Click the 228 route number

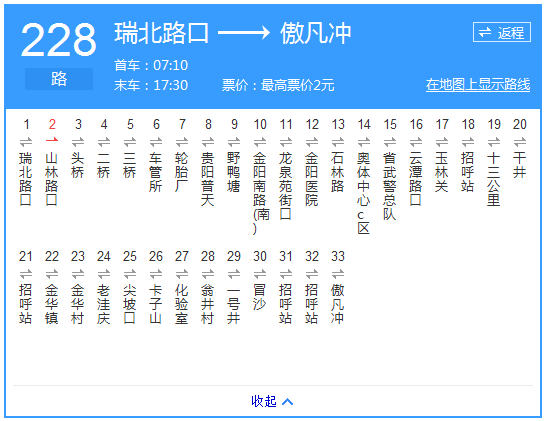pyautogui.click(x=58, y=39)
